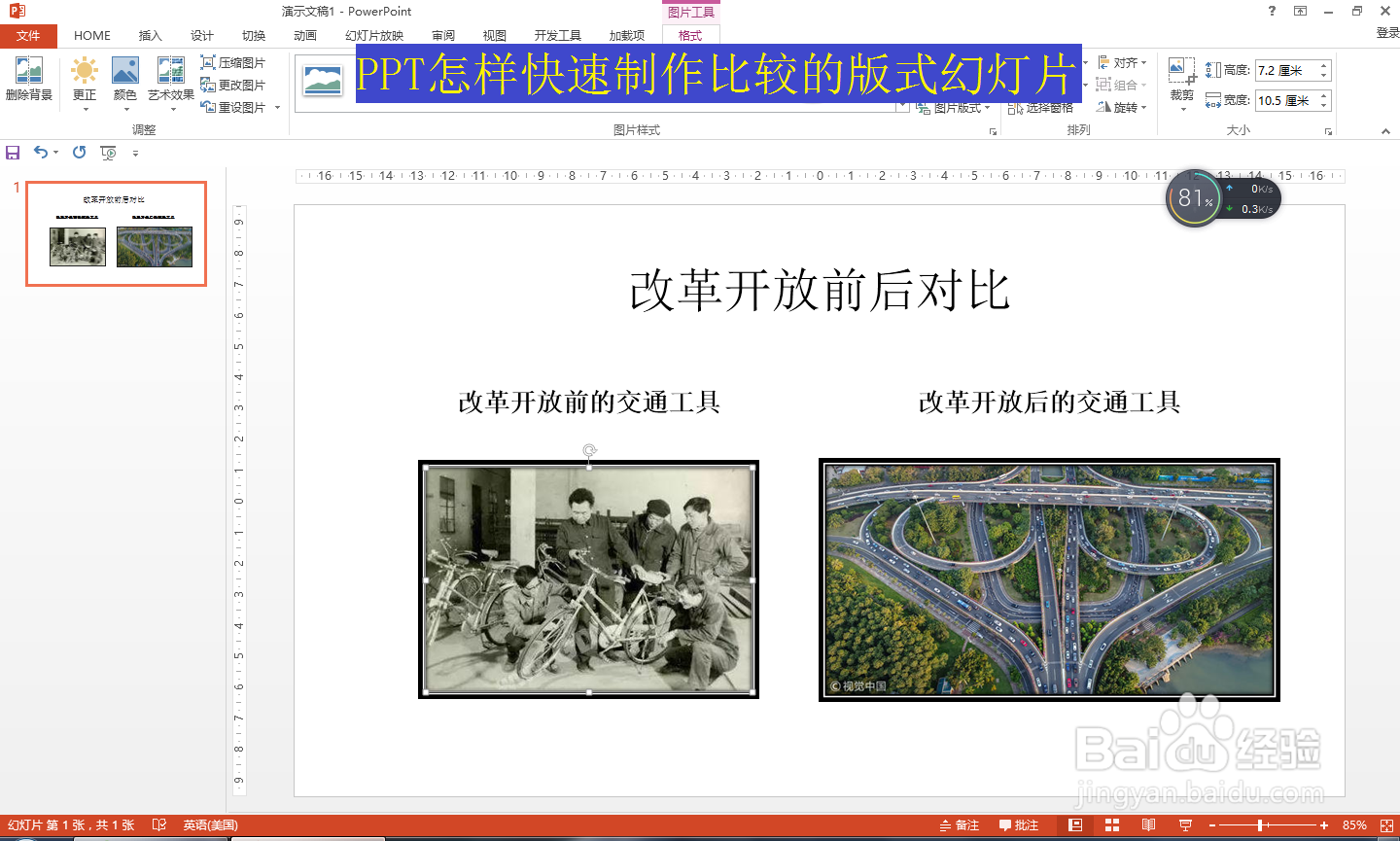Switch to the 设计 ribbon tab
The width and height of the screenshot is (1400, 841).
coord(202,35)
